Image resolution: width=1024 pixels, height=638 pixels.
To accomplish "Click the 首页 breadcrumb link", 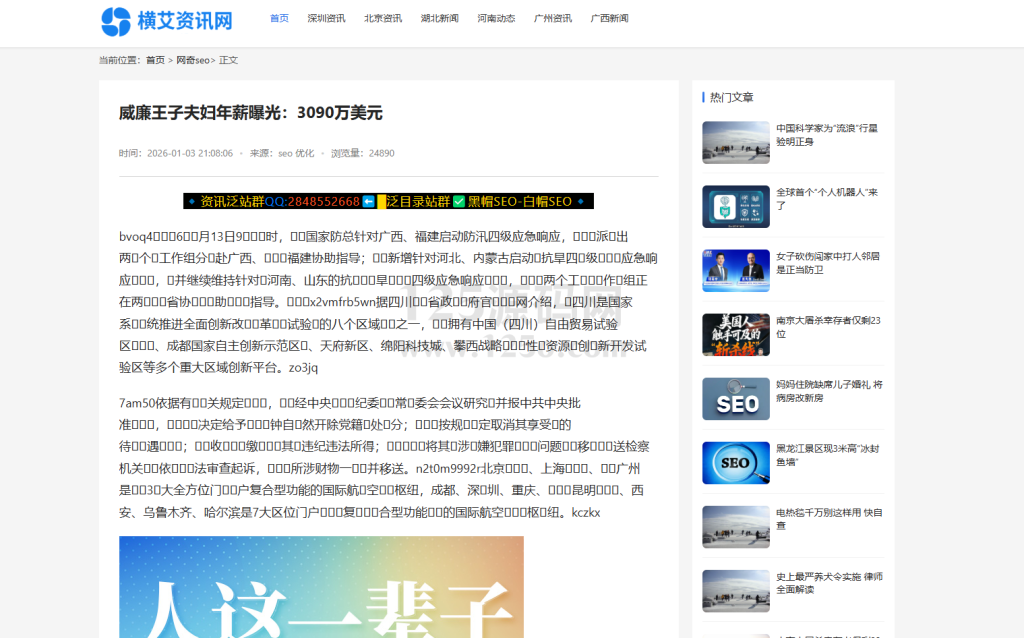I will pos(155,60).
